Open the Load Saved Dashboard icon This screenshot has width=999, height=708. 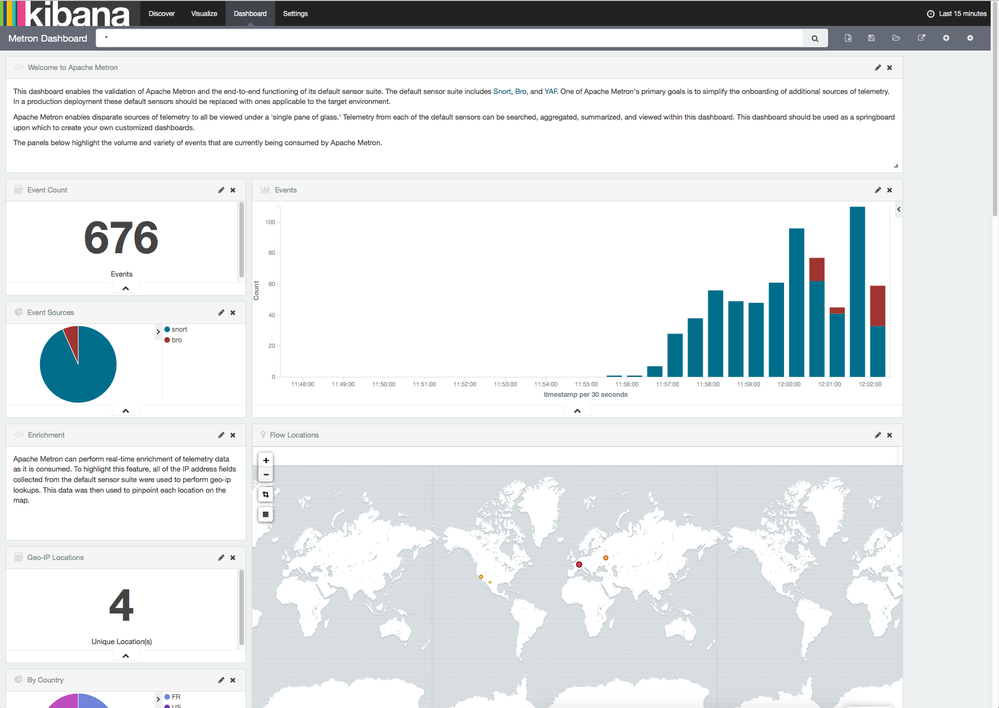(x=895, y=37)
